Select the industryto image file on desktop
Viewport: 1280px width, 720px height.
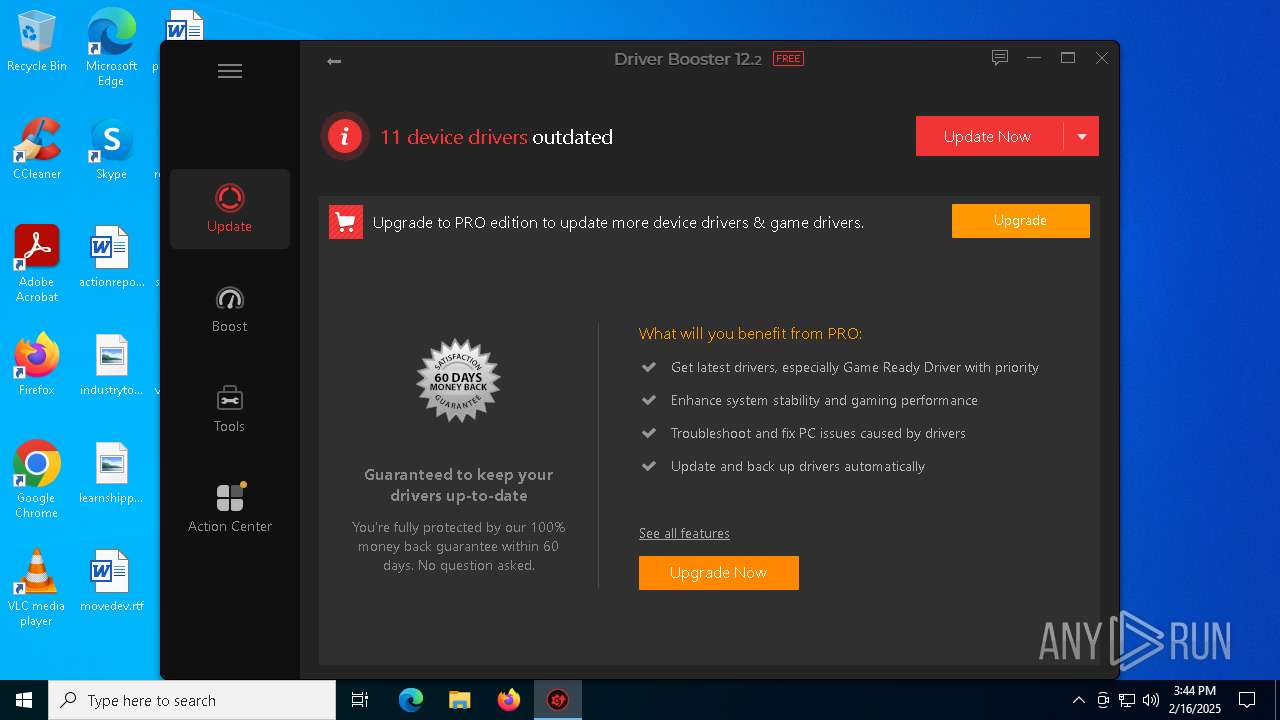point(111,365)
